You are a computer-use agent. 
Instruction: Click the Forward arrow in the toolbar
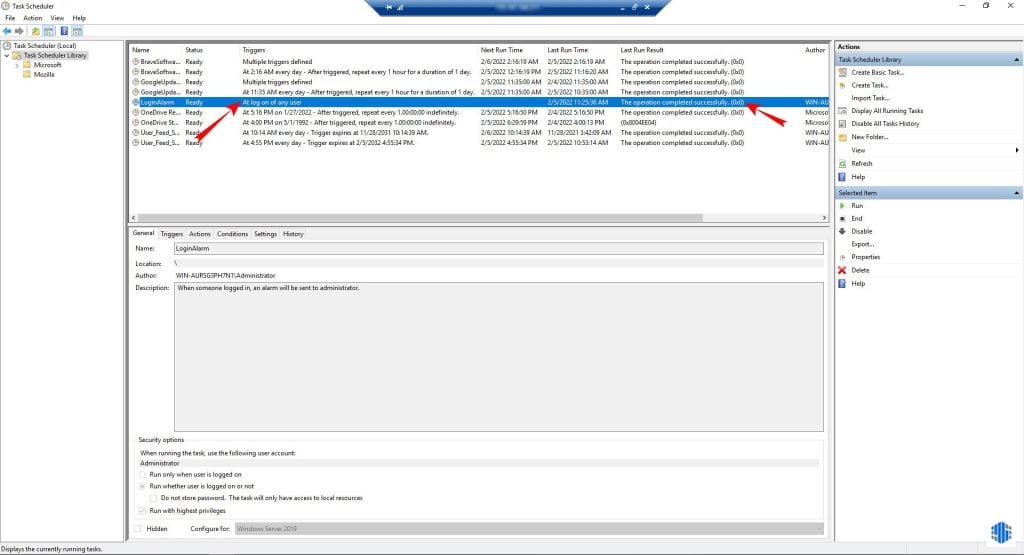click(19, 31)
